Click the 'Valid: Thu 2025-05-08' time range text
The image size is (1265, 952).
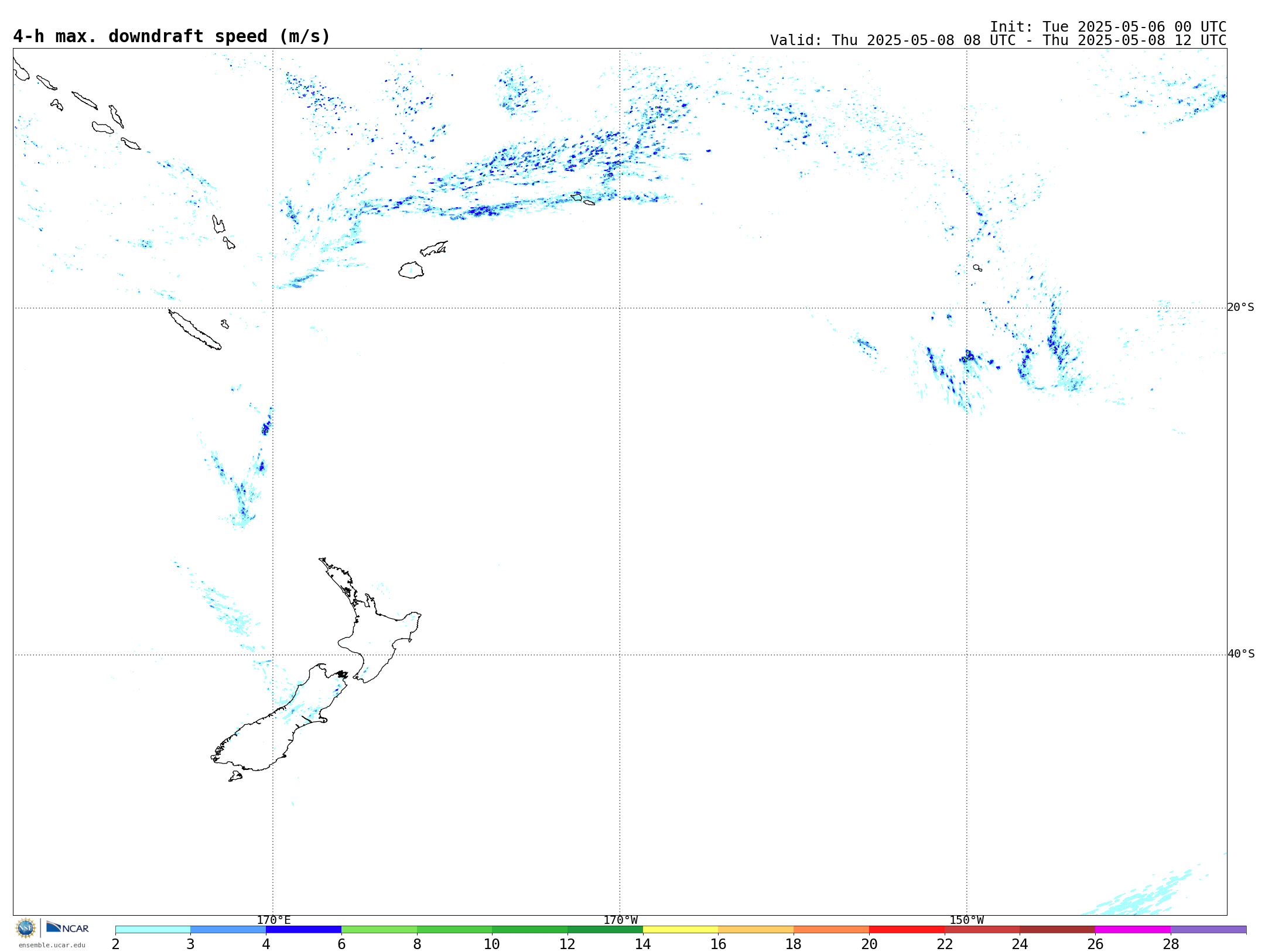point(998,40)
